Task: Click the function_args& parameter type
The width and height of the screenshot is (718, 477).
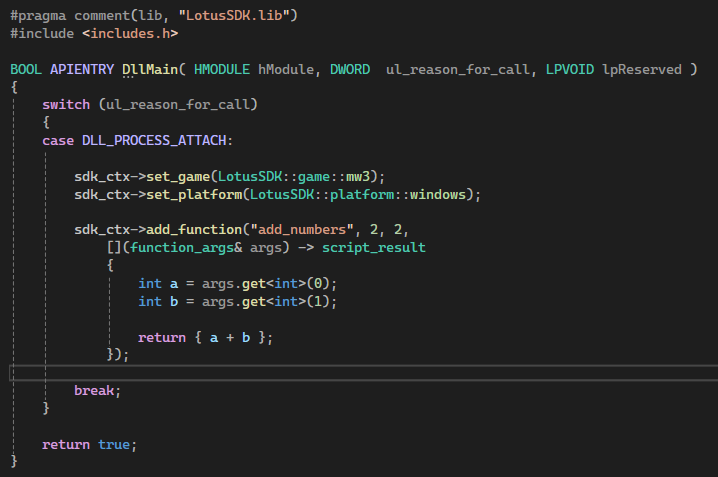Action: (x=186, y=248)
